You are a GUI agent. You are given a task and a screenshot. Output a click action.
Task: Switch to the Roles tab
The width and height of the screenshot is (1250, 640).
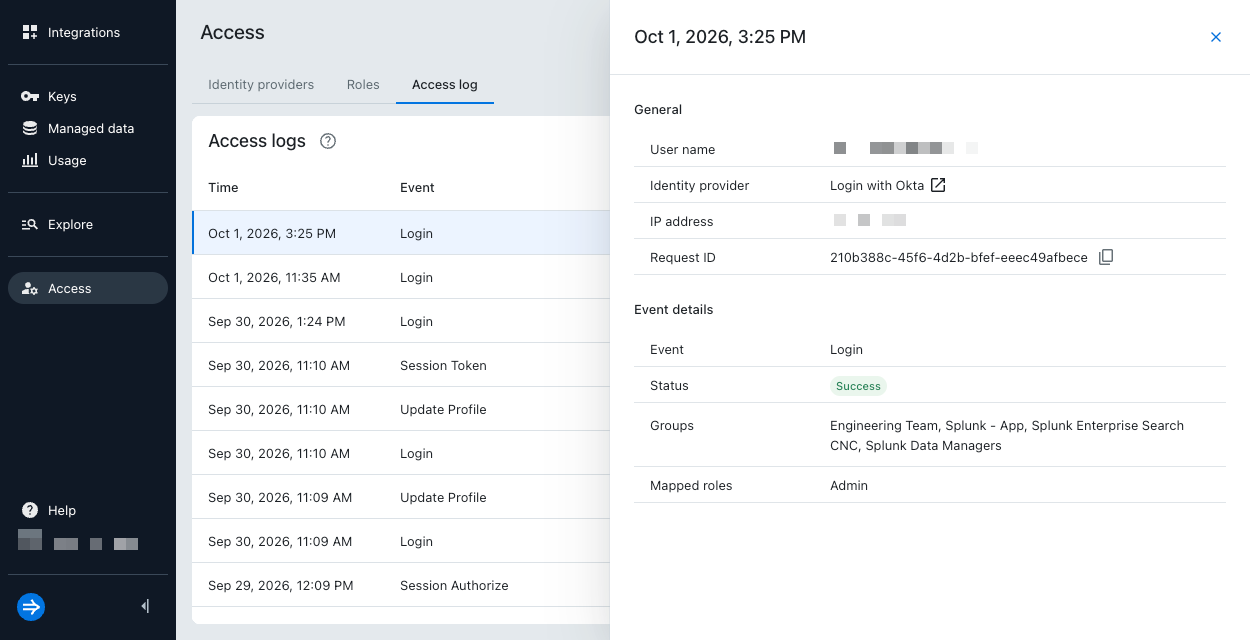click(363, 85)
